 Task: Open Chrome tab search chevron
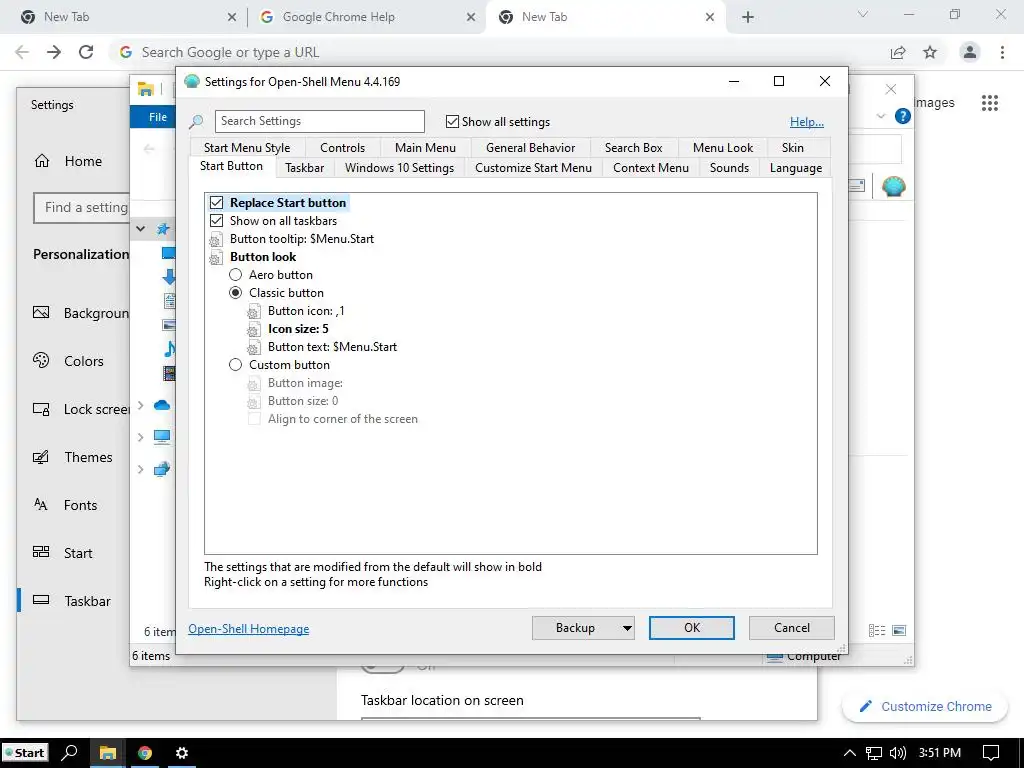pyautogui.click(x=863, y=14)
